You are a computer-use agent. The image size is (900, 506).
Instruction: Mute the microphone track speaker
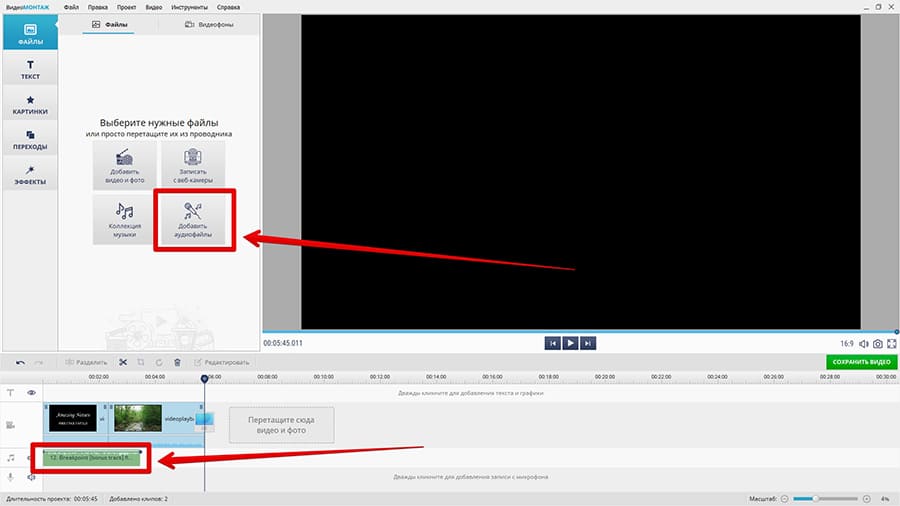point(32,477)
